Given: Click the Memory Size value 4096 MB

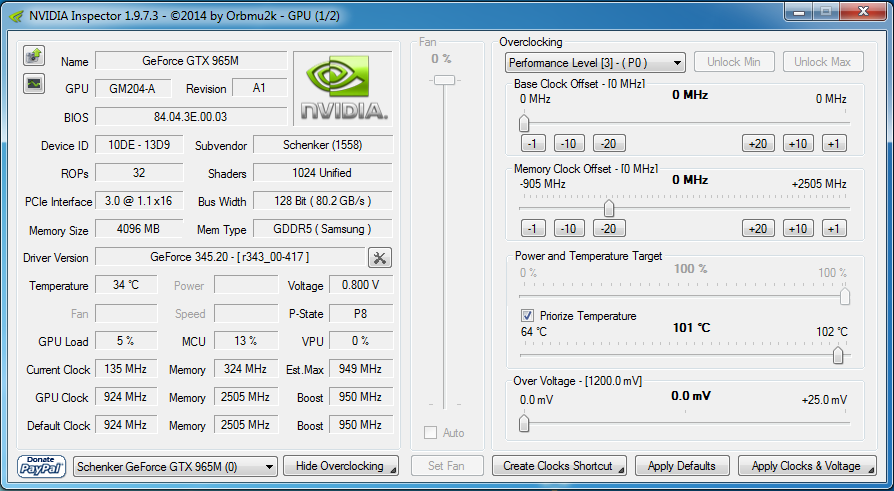Looking at the screenshot, I should point(139,229).
